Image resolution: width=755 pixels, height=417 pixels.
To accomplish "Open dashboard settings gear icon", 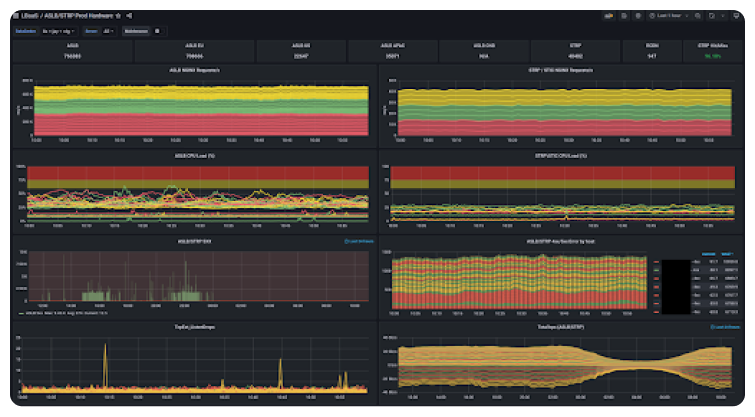I will (638, 16).
